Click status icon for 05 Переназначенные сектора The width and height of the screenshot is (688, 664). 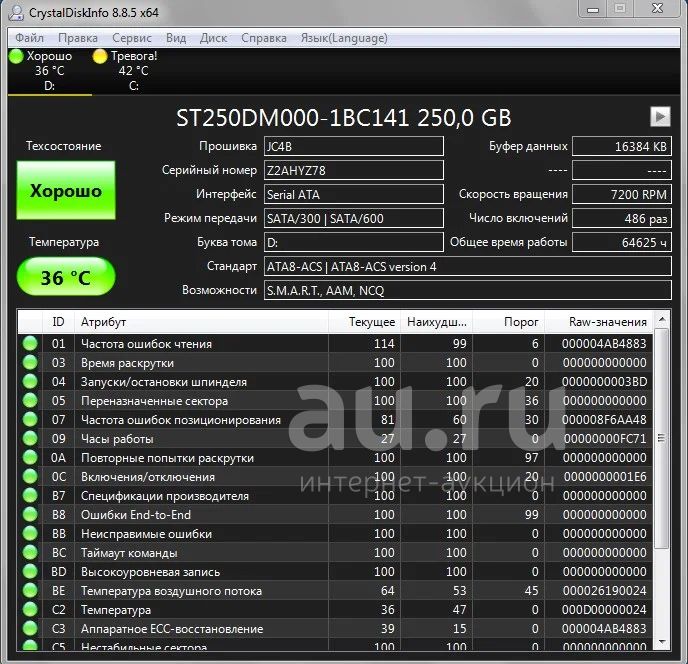tap(30, 400)
